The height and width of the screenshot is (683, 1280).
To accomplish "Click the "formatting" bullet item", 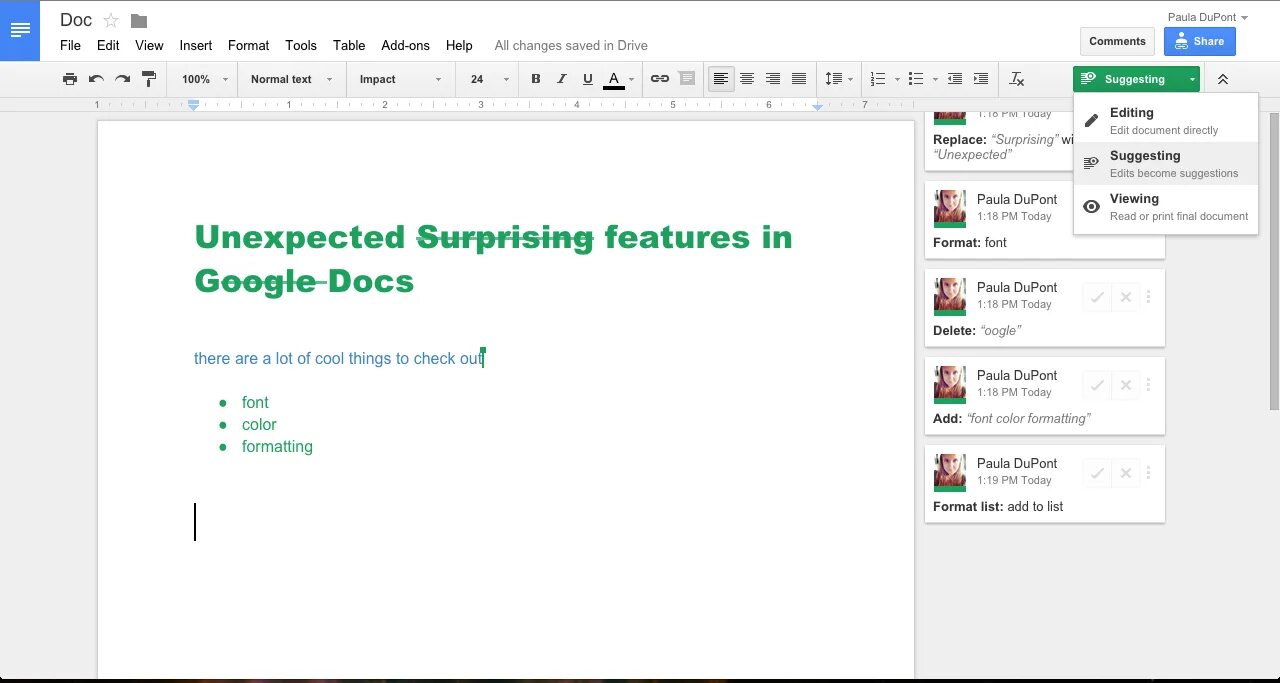I will (277, 446).
